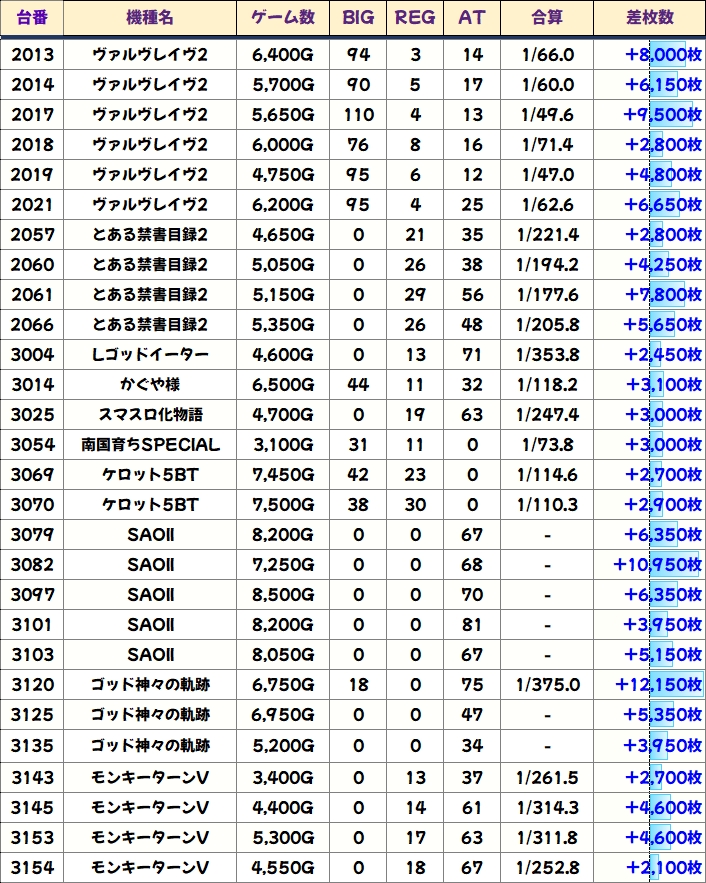This screenshot has height=883, width=706.
Task: Click BIG count 110 cell
Action: (358, 115)
